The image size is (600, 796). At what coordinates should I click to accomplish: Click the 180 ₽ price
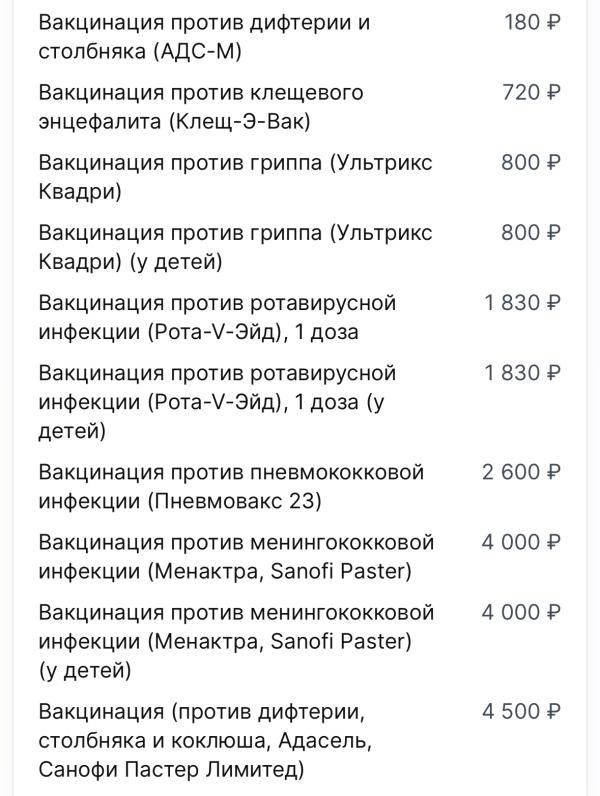tap(532, 22)
